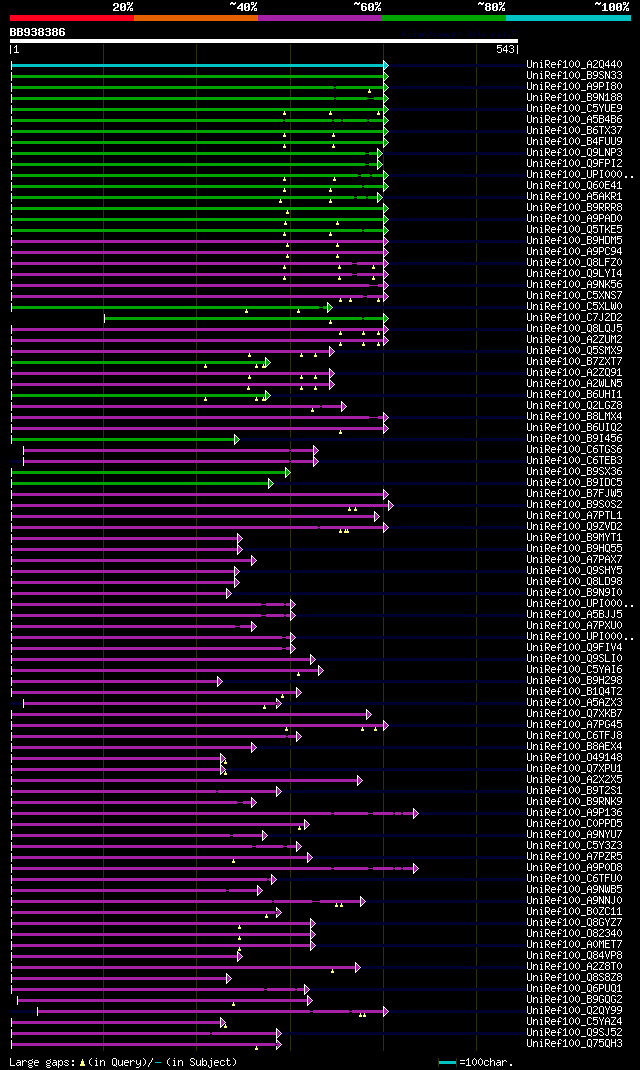Click the query end position 543

tap(506, 50)
